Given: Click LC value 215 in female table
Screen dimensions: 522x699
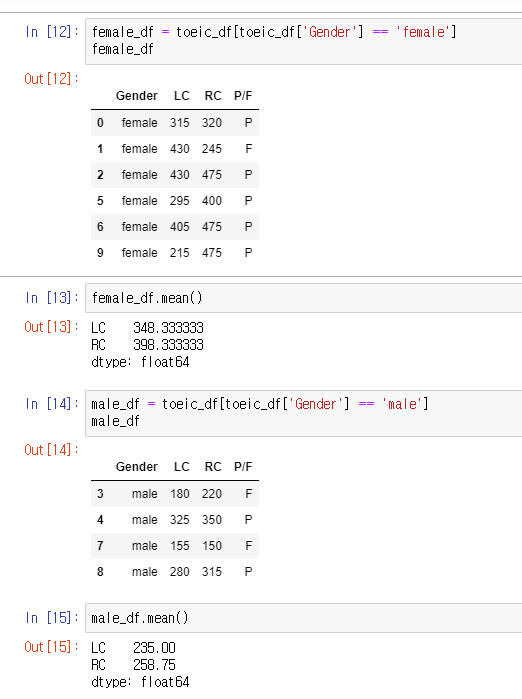Looking at the screenshot, I should coord(180,253).
